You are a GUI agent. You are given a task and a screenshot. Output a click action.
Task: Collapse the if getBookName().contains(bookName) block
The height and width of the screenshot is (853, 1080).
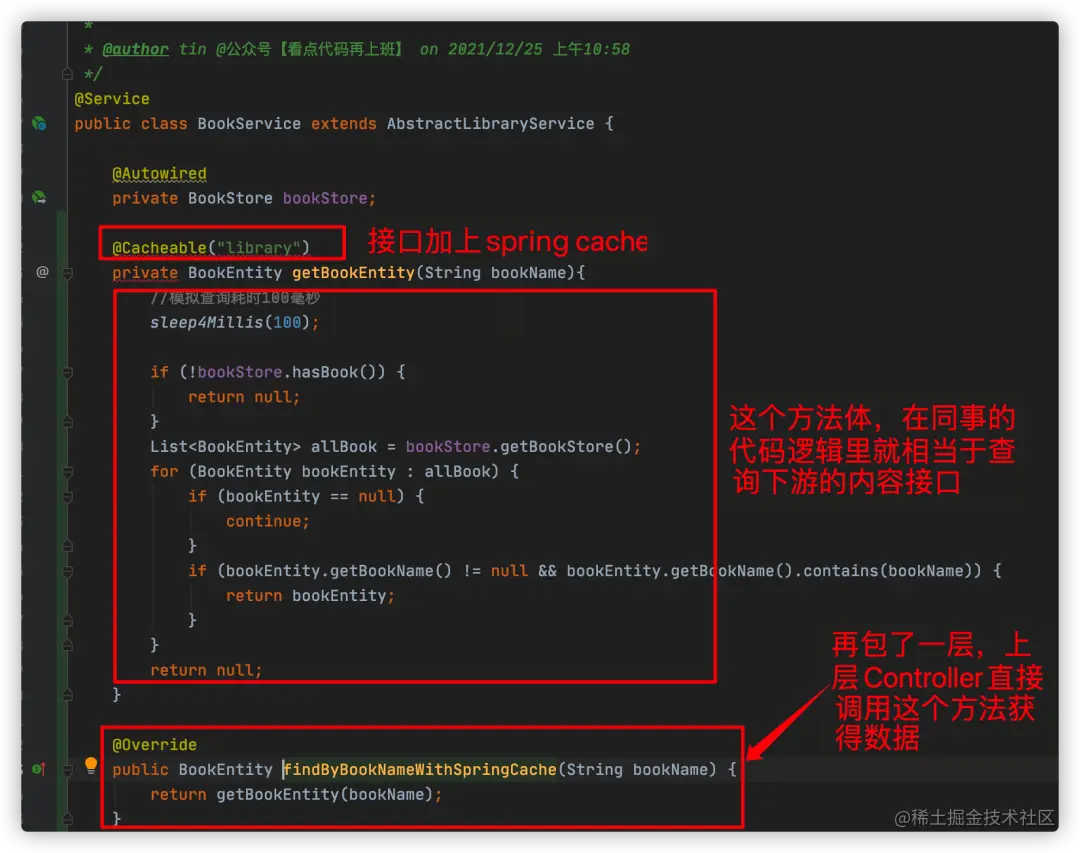tap(68, 571)
